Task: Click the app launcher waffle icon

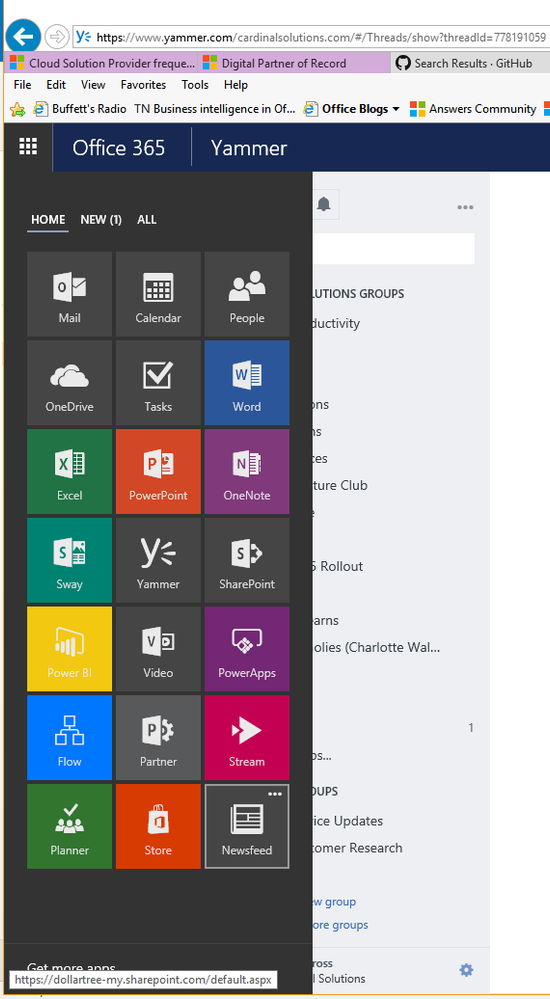Action: click(x=28, y=147)
